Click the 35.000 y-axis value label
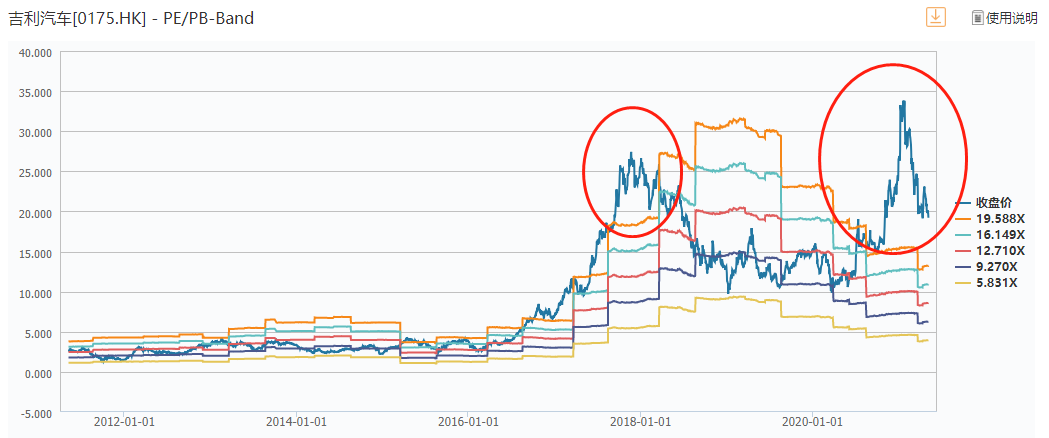This screenshot has width=1049, height=438. 35,92
